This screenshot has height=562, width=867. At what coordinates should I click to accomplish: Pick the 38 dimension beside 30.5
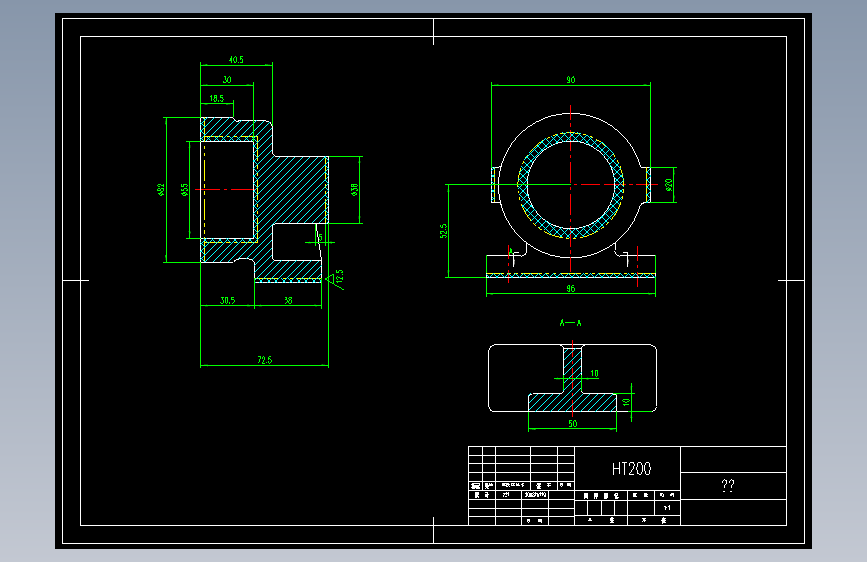(x=288, y=300)
